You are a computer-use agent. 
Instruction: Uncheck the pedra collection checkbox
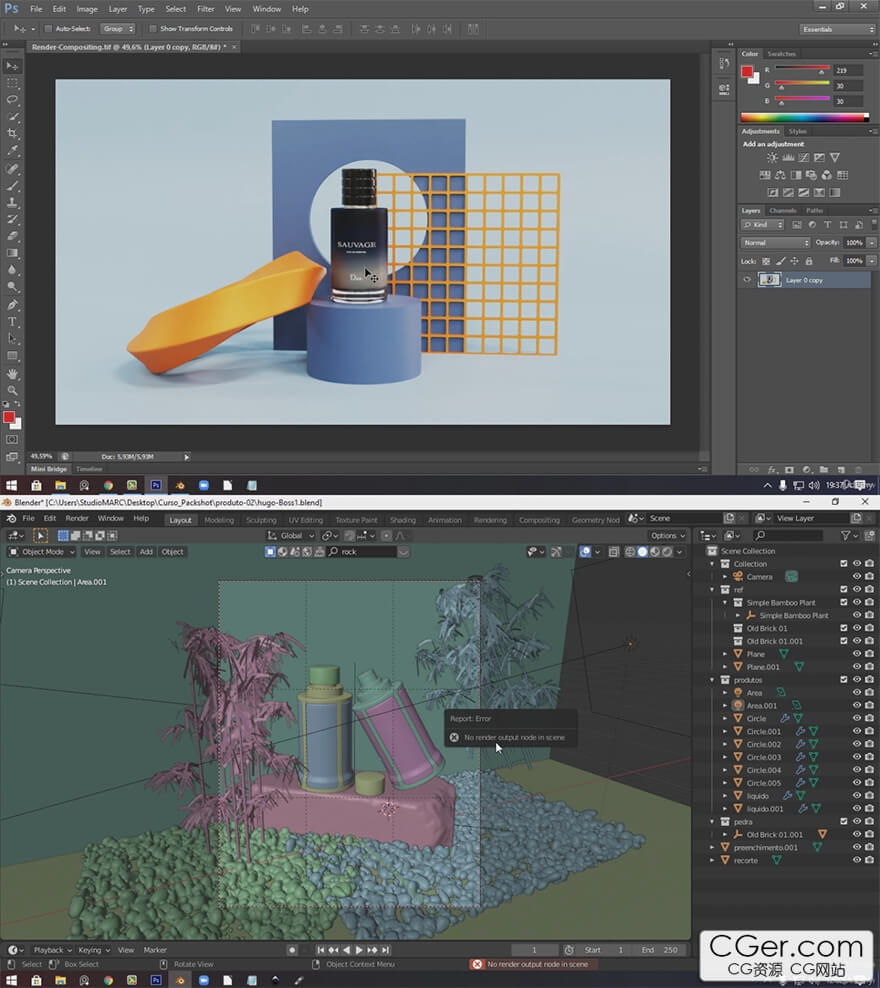[x=843, y=822]
